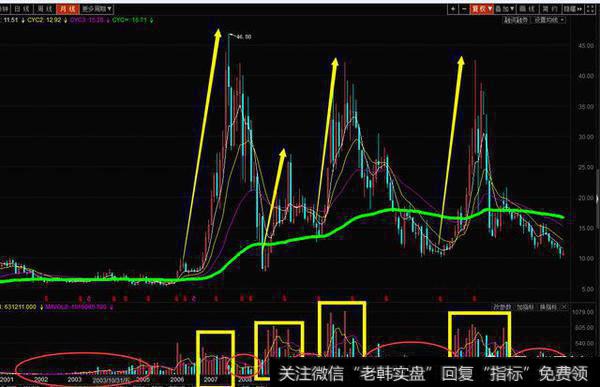The image size is (600, 387).
Task: Click the arrow beside the CYC2 indicator
Action: (65, 20)
